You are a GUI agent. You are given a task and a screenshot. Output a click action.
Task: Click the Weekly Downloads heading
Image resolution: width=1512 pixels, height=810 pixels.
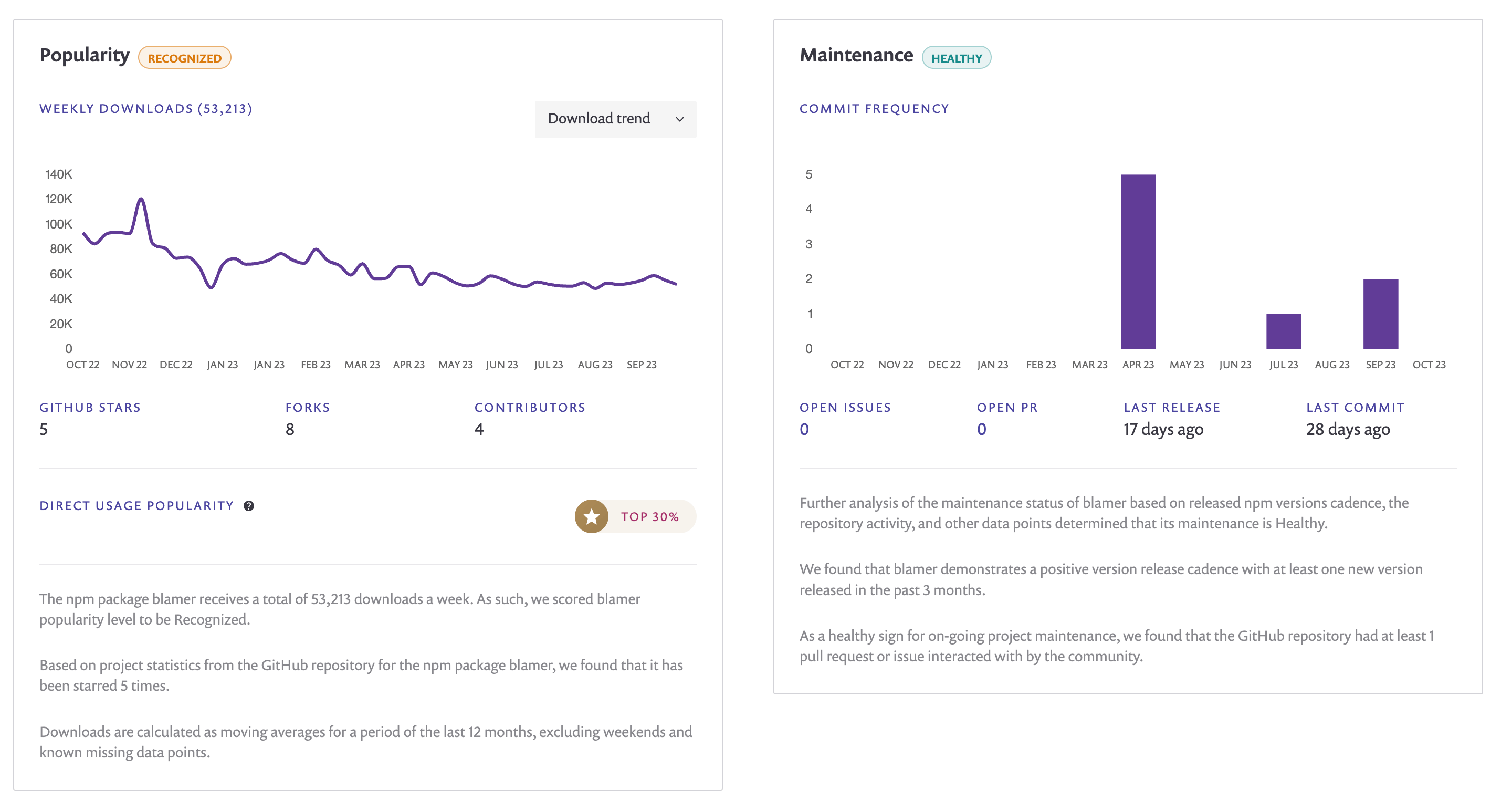click(x=145, y=109)
